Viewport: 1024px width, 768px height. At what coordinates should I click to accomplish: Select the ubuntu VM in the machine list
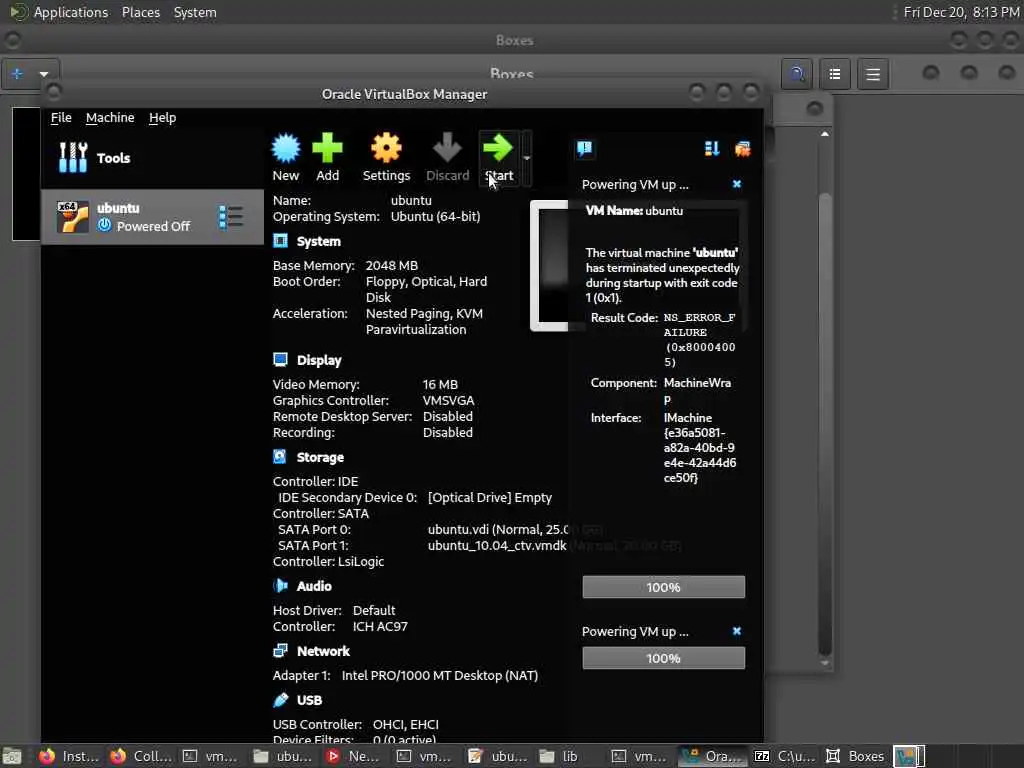pos(152,217)
